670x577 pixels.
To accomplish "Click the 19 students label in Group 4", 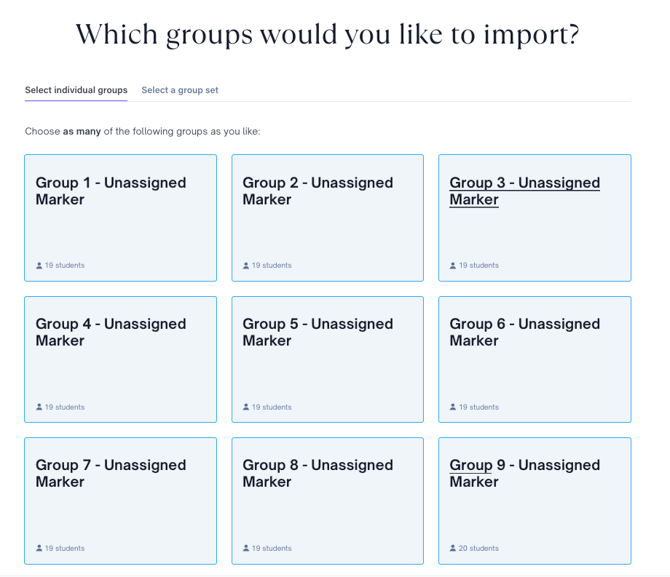I will click(x=65, y=408).
